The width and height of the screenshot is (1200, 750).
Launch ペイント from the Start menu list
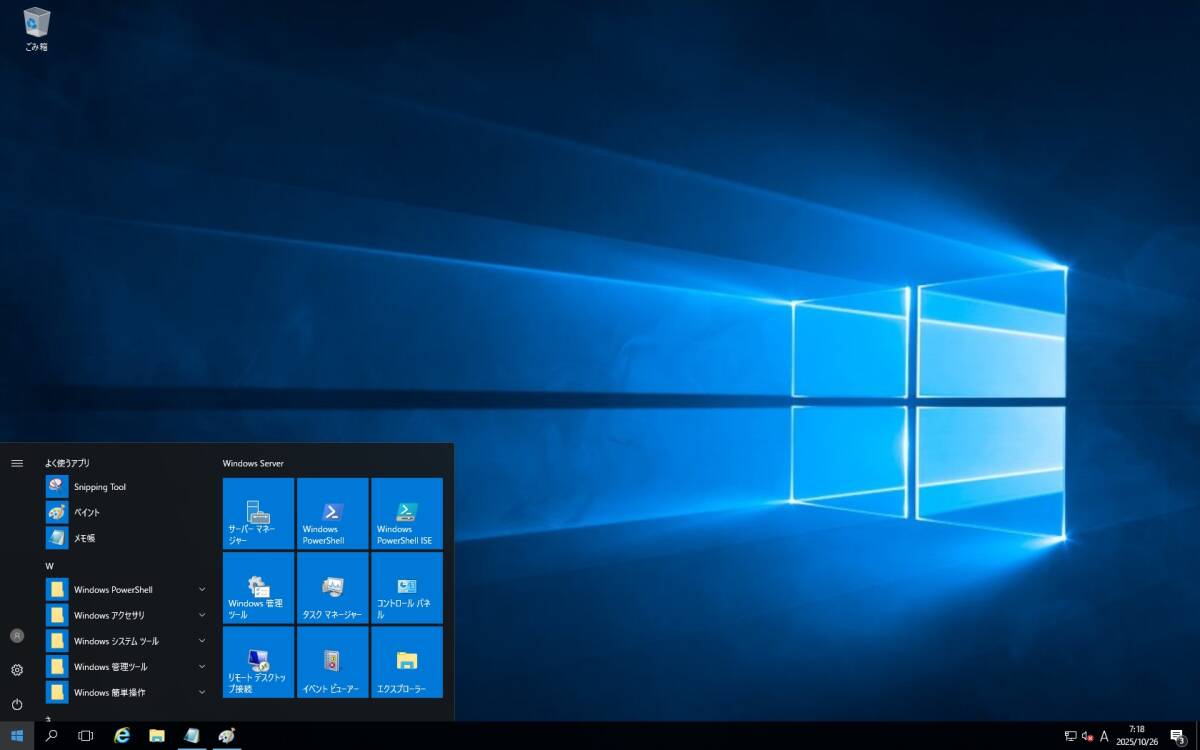coord(127,512)
